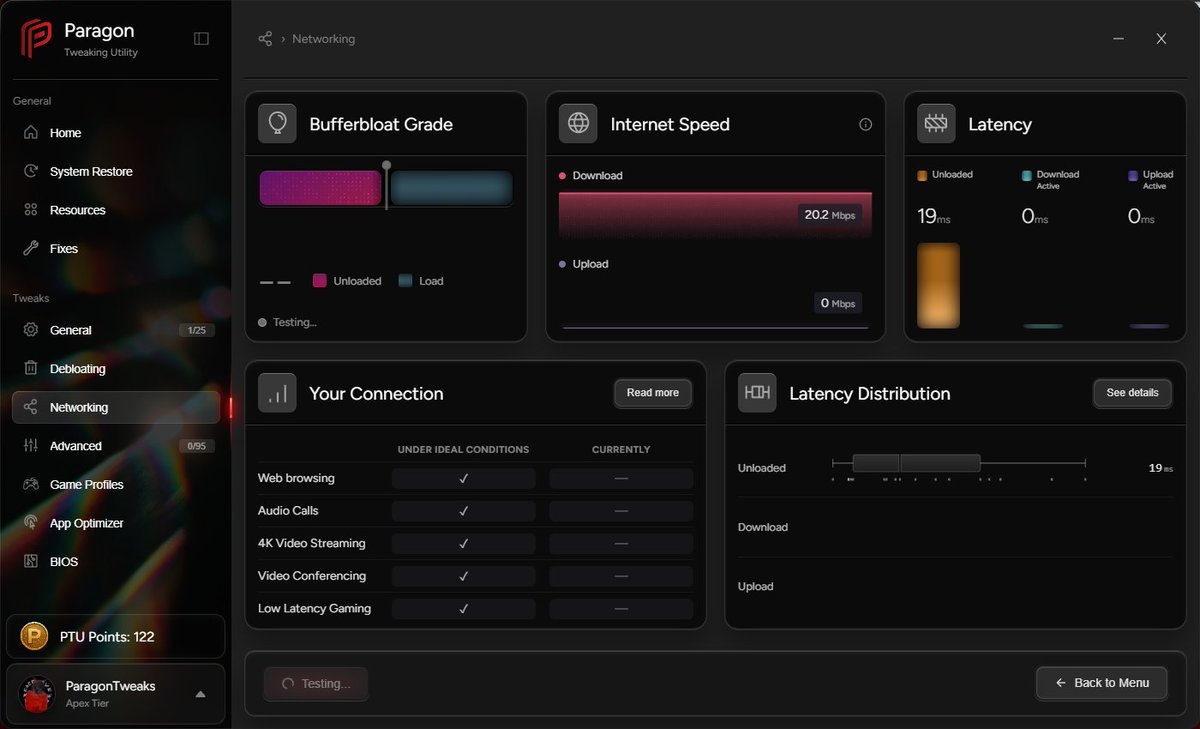Viewport: 1200px width, 729px height.
Task: Click the See details button
Action: [1132, 393]
